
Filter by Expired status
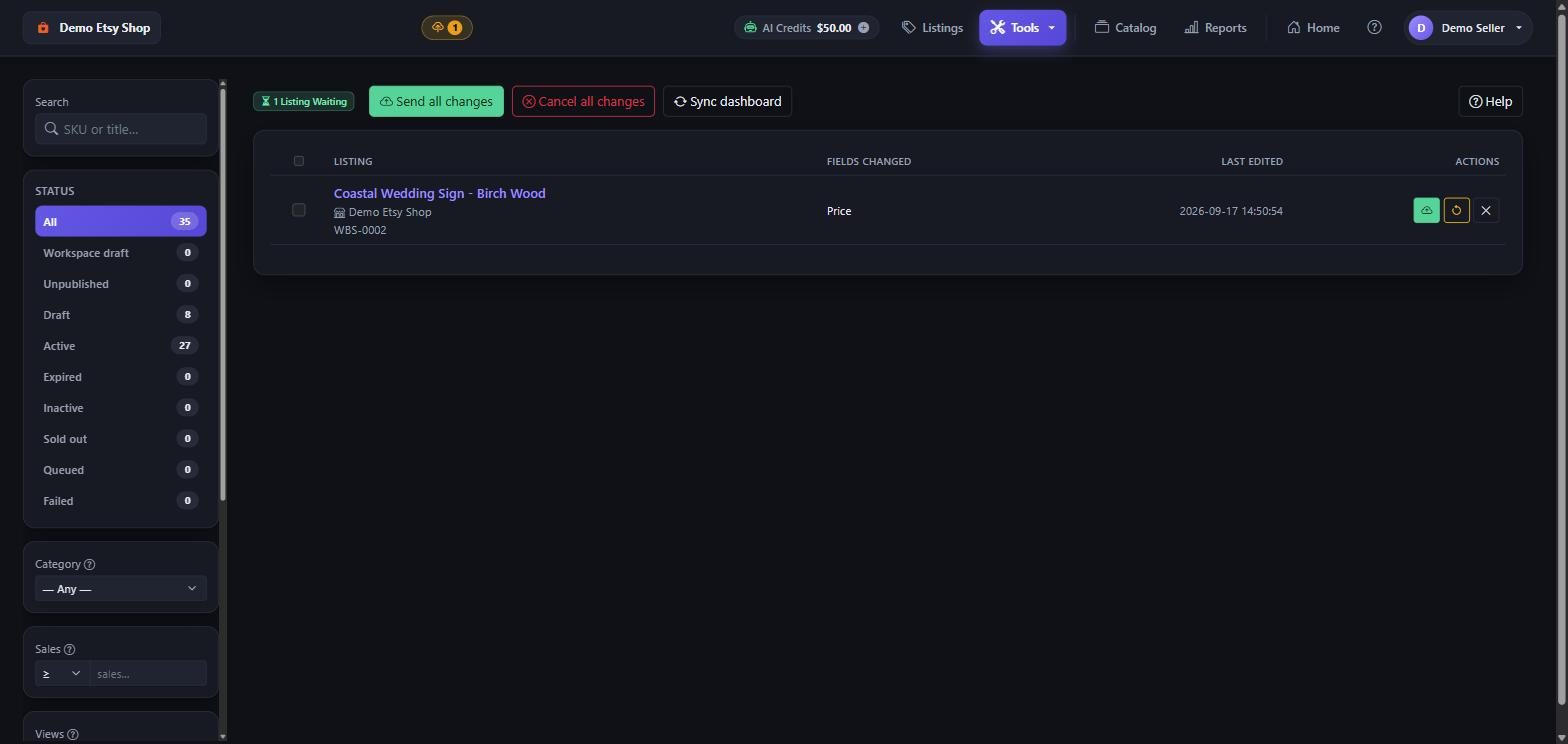[121, 377]
